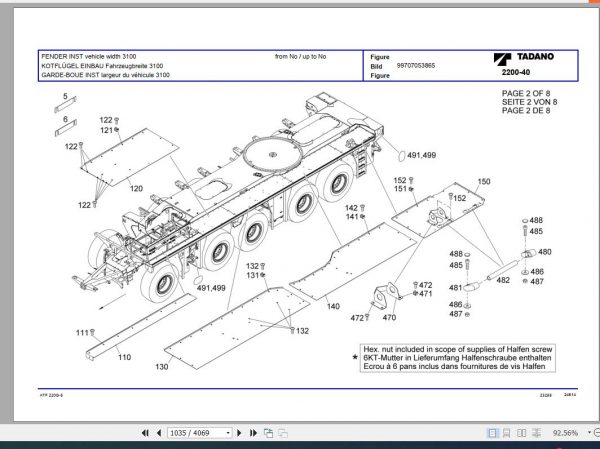The height and width of the screenshot is (449, 600).
Task: Click part label 470 in diagram
Action: [389, 317]
